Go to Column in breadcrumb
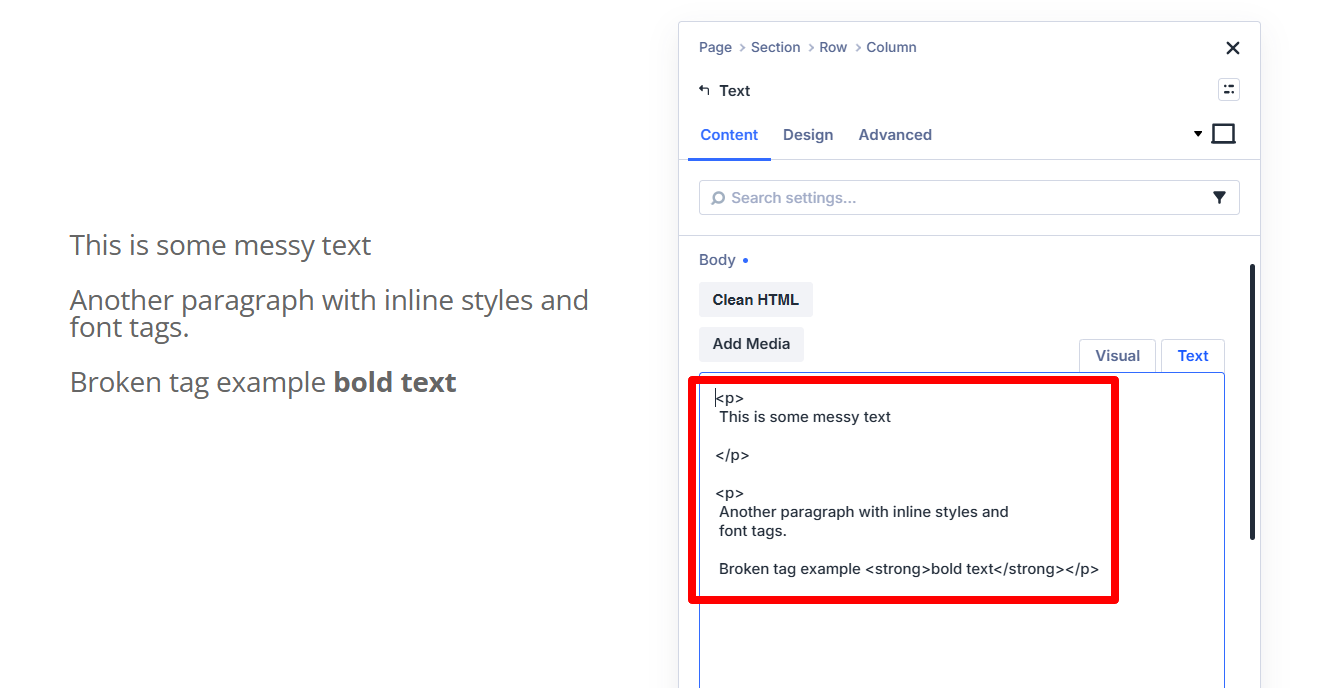The width and height of the screenshot is (1338, 688). [x=891, y=47]
